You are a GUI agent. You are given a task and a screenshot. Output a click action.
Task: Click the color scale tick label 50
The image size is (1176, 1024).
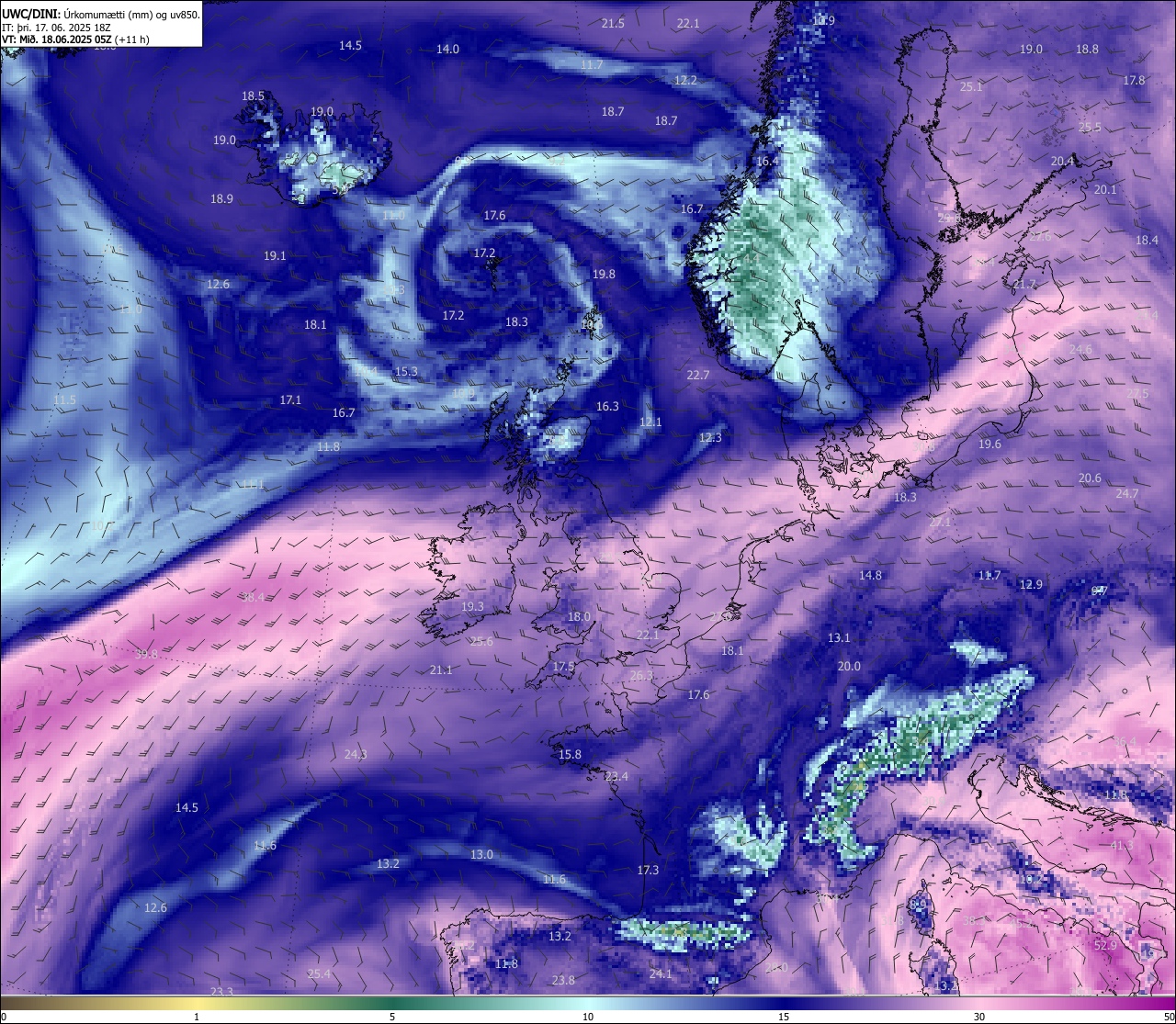(x=1169, y=1017)
